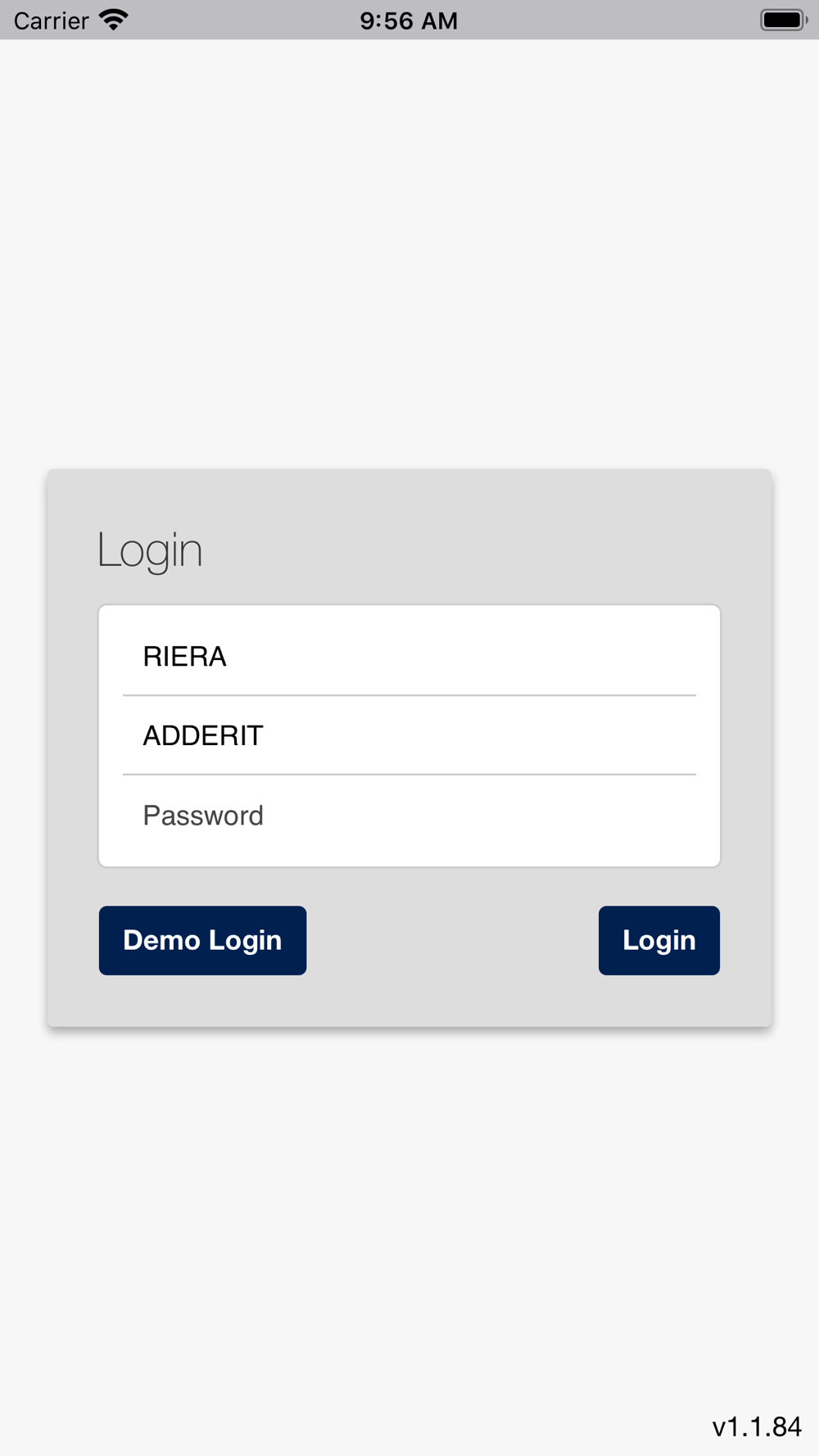
Task: Tap the 9:56 AM clock
Action: tap(409, 20)
